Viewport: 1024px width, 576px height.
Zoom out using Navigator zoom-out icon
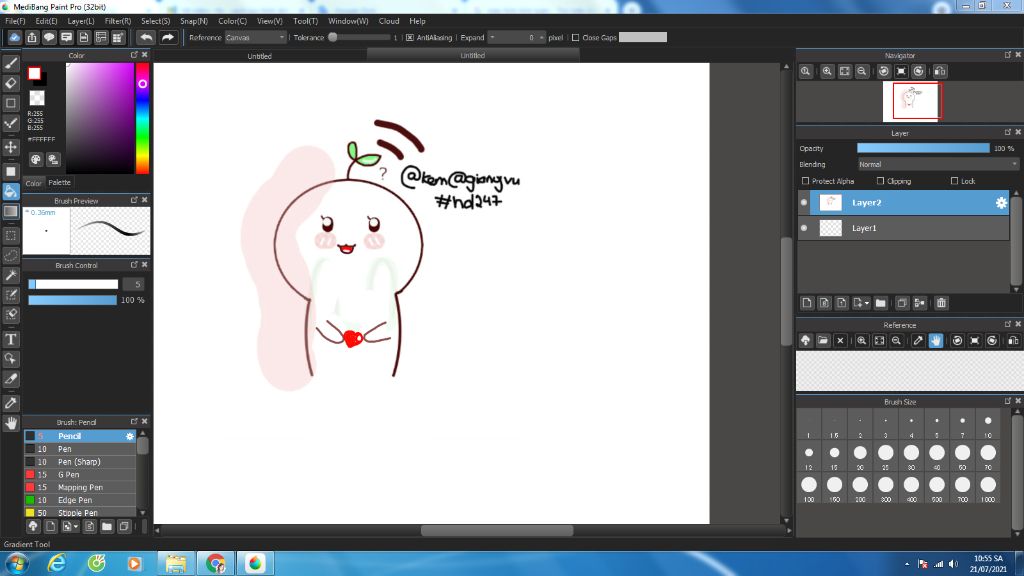tap(862, 71)
